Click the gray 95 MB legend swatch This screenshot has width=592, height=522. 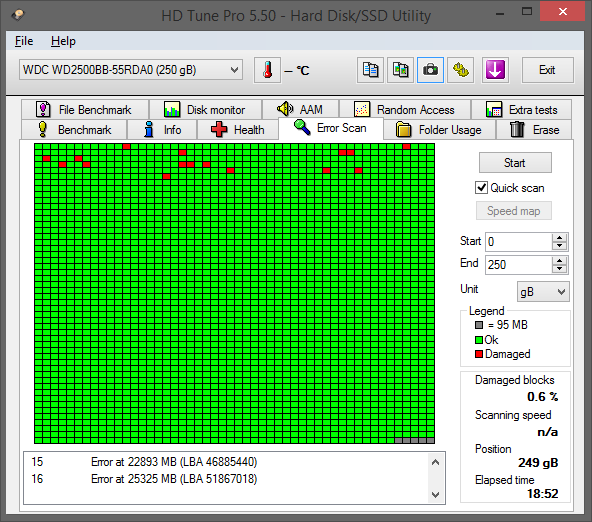[x=479, y=325]
